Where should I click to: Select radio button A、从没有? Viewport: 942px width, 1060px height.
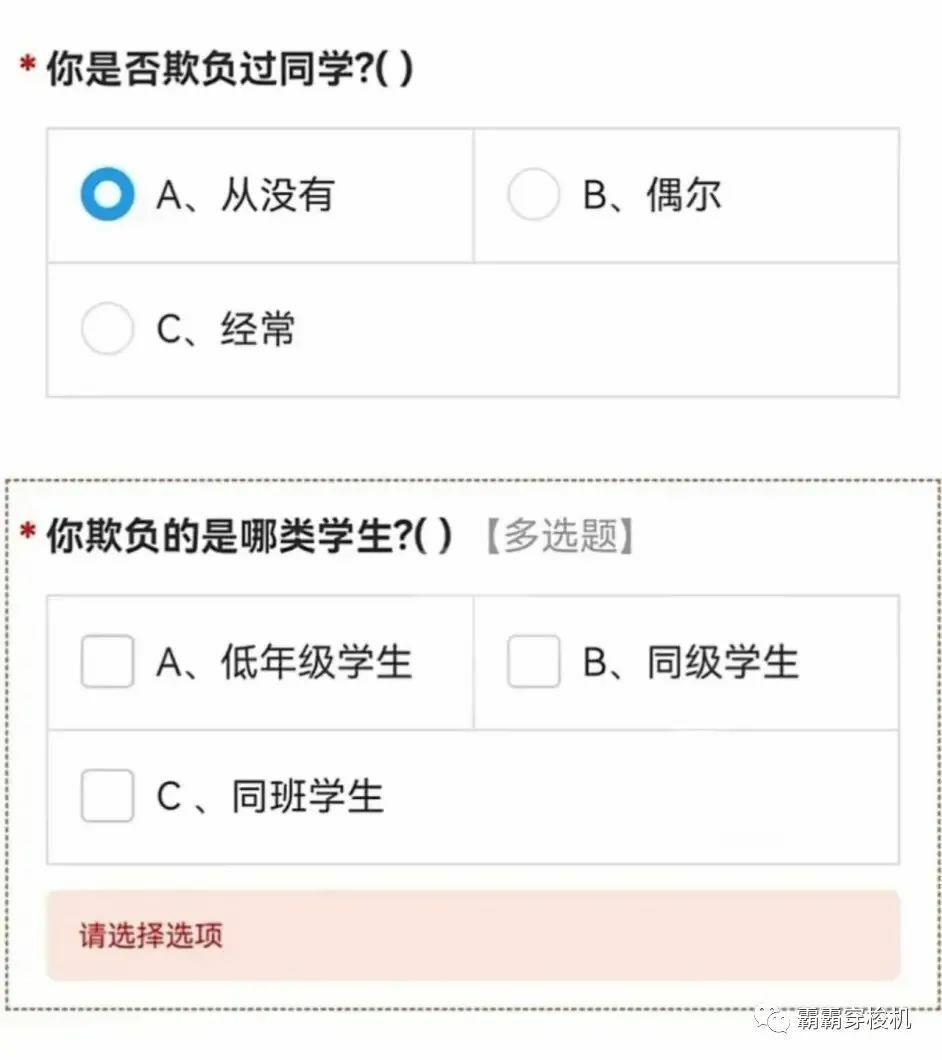106,194
